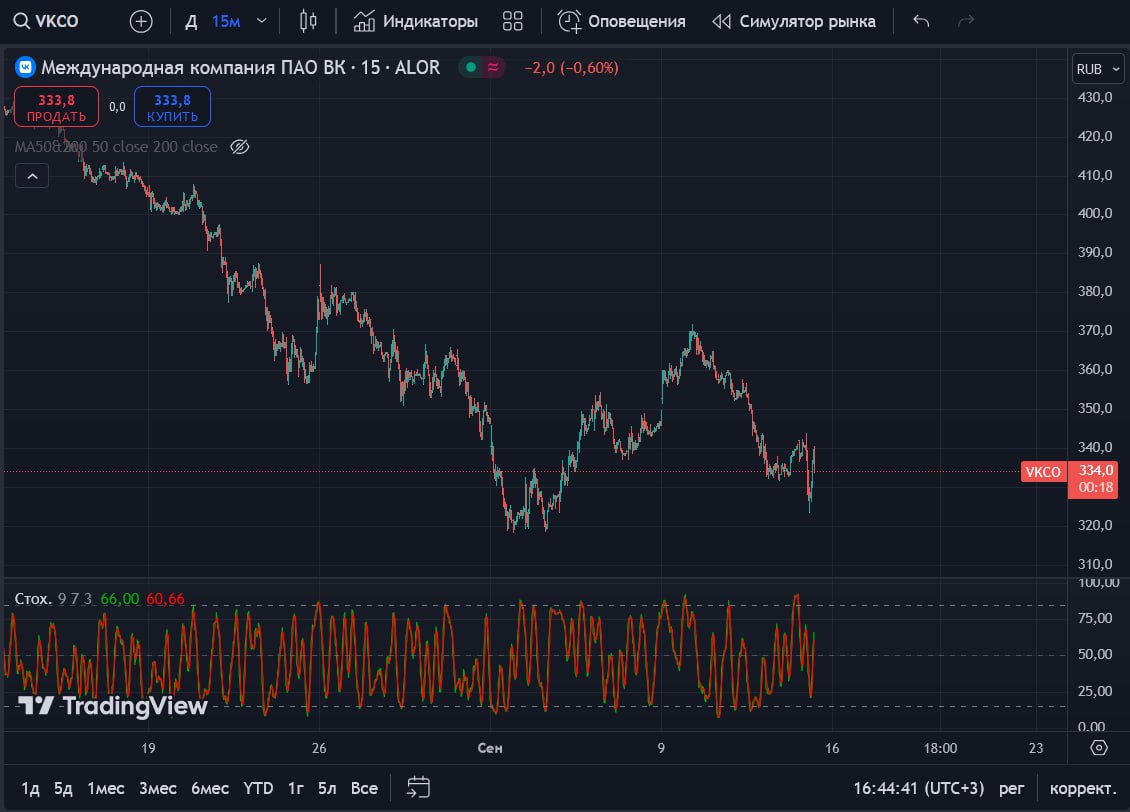Click the stochastic value 66,00
The height and width of the screenshot is (812, 1130).
pyautogui.click(x=120, y=599)
